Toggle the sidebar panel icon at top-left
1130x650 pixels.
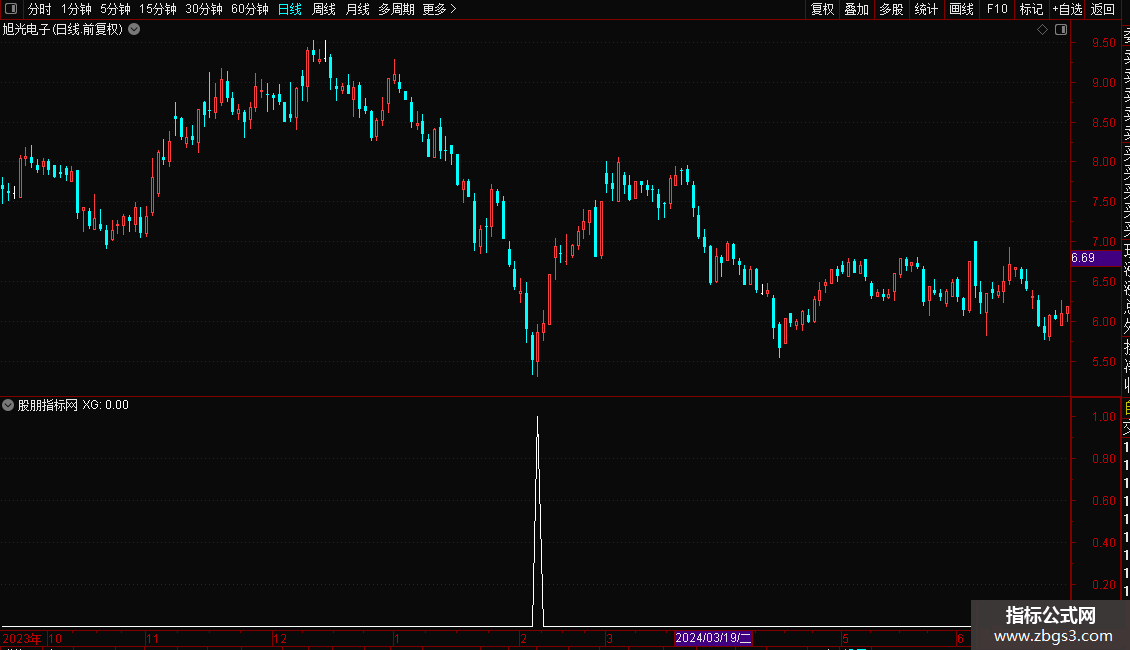pyautogui.click(x=11, y=9)
